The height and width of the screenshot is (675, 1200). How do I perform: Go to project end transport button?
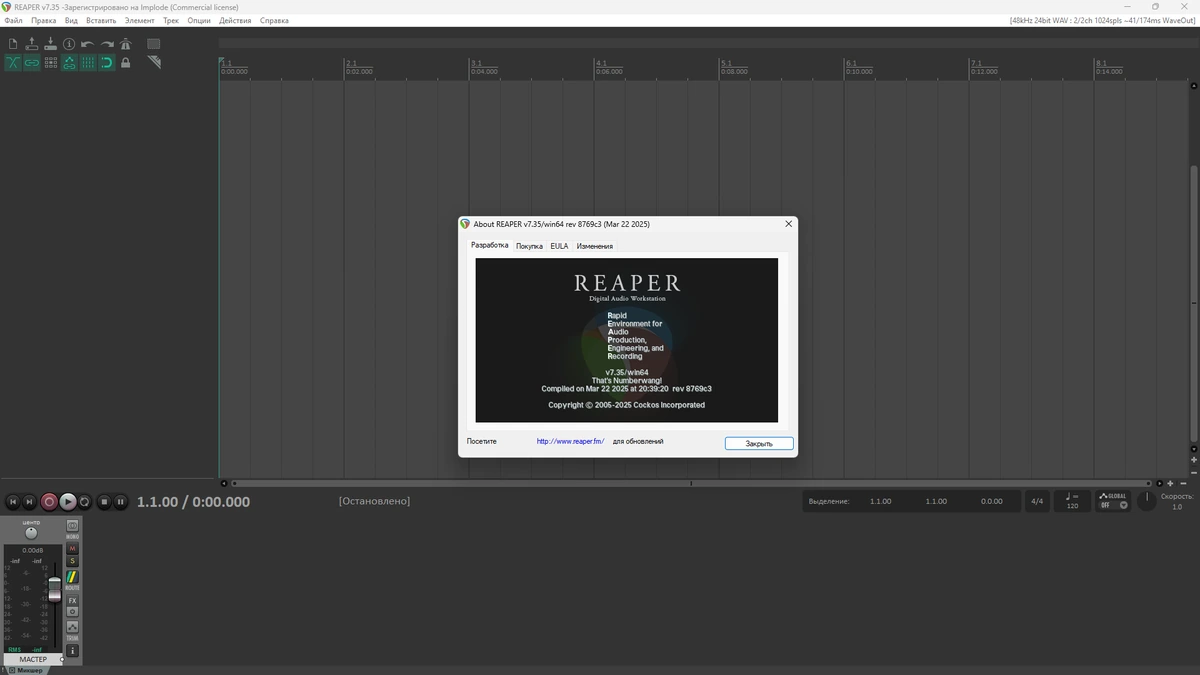pyautogui.click(x=31, y=502)
